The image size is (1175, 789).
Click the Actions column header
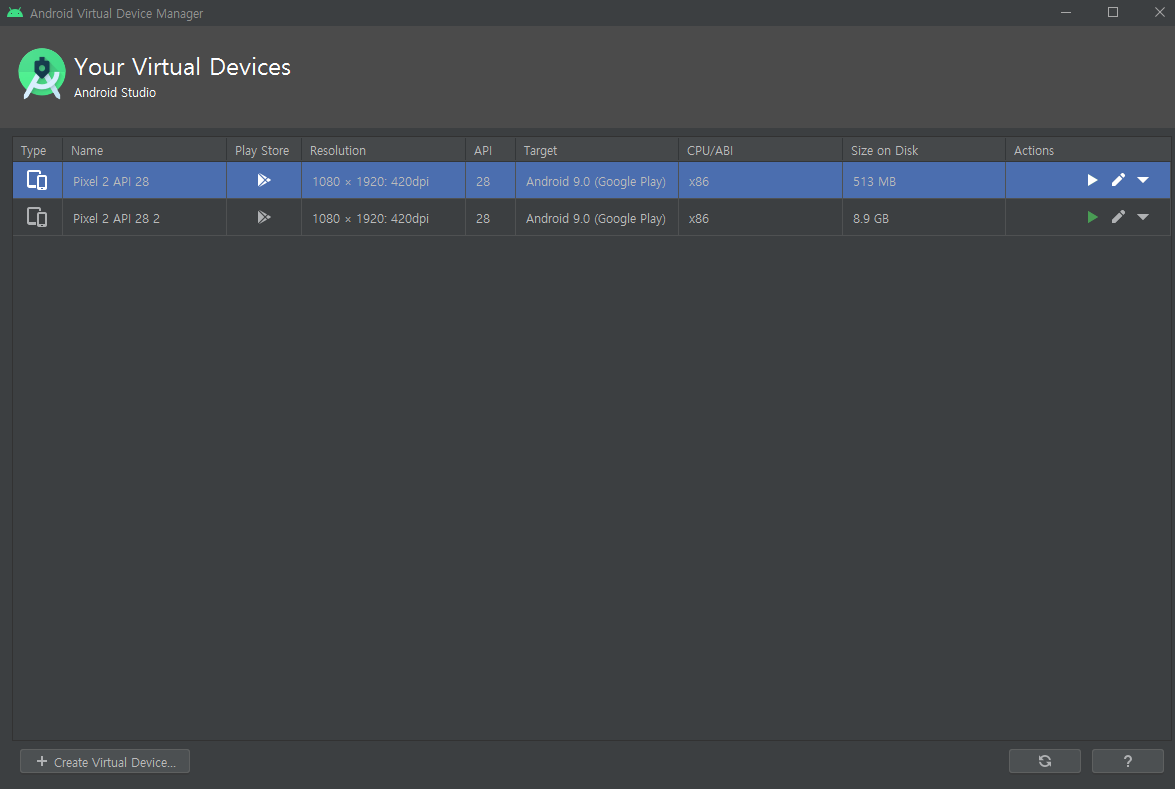[x=1087, y=150]
